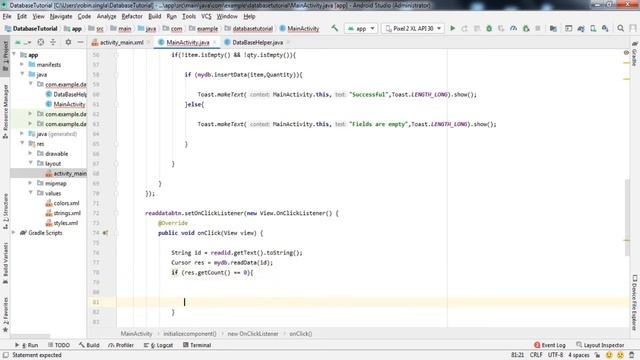Click the Search Everywhere magnifier icon
Screen dimensions: 640x360
point(620,28)
